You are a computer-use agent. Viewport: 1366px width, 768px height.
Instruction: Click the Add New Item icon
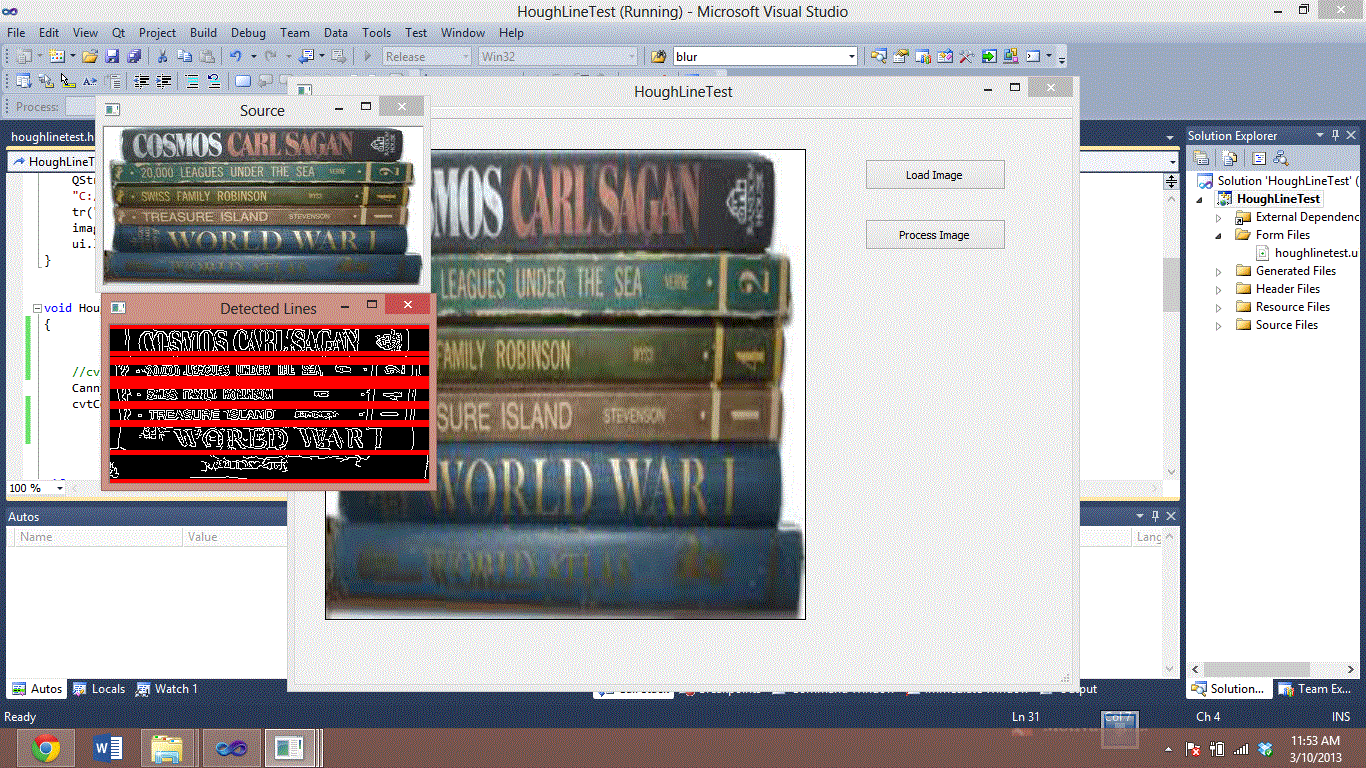[x=56, y=57]
